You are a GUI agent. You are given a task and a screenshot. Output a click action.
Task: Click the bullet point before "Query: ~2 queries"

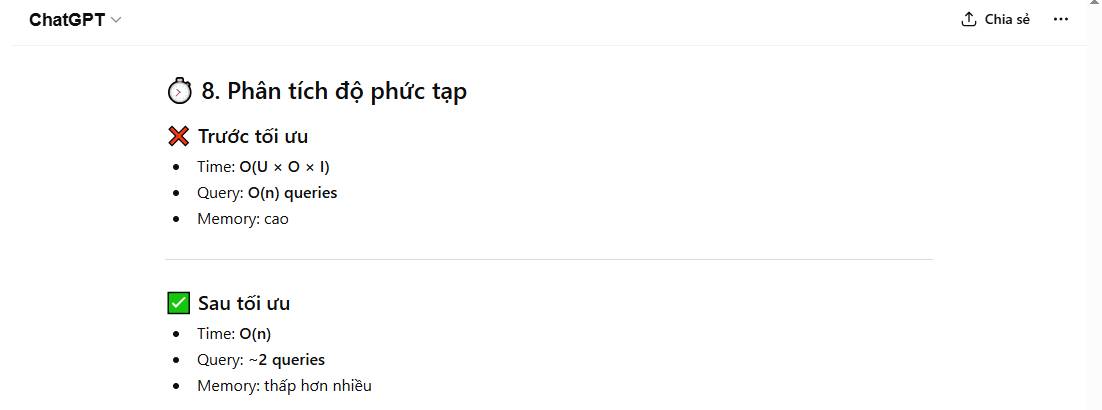(x=177, y=360)
